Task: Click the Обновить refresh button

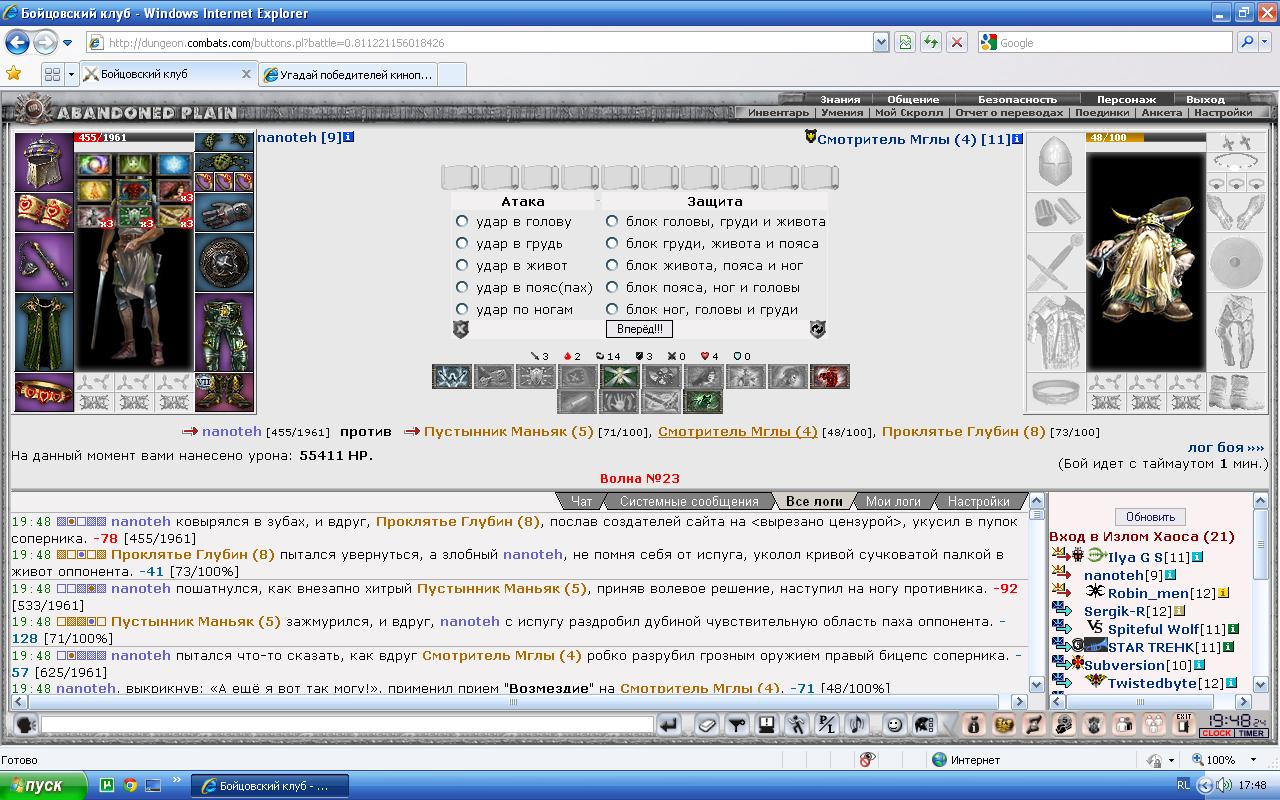Action: (x=1150, y=517)
